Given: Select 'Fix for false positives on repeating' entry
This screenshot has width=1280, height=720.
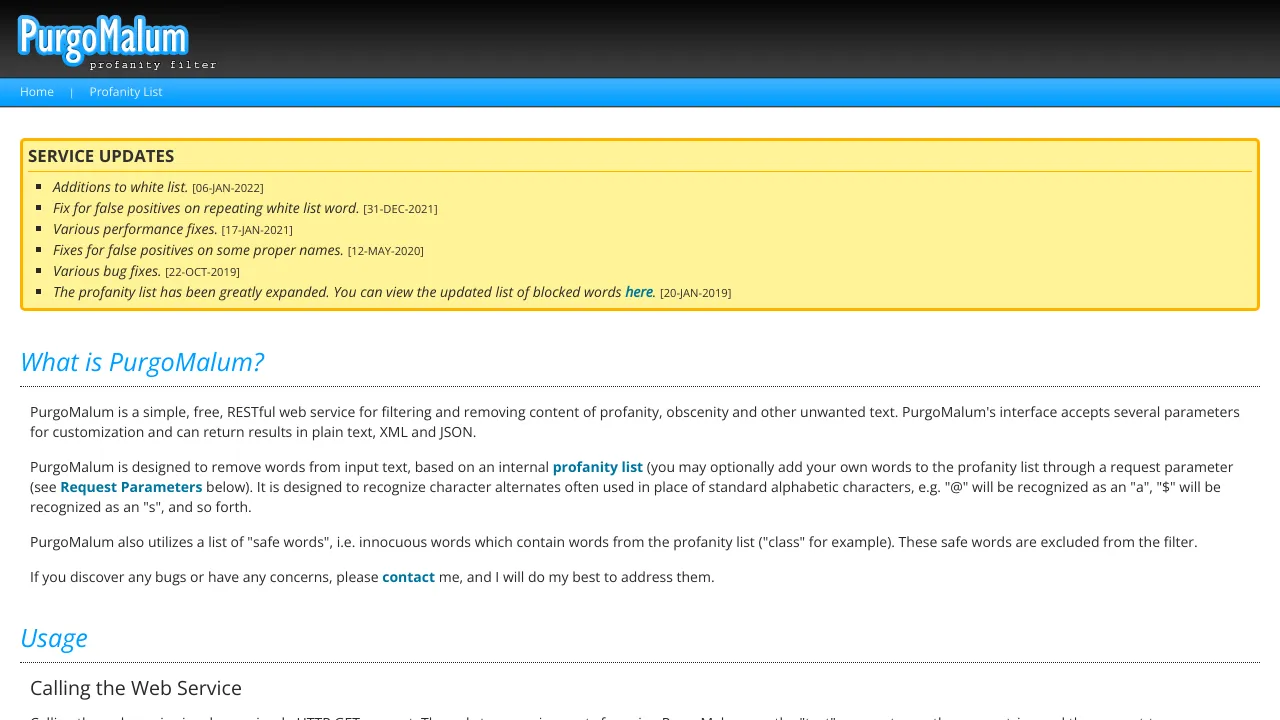Looking at the screenshot, I should click(x=206, y=208).
